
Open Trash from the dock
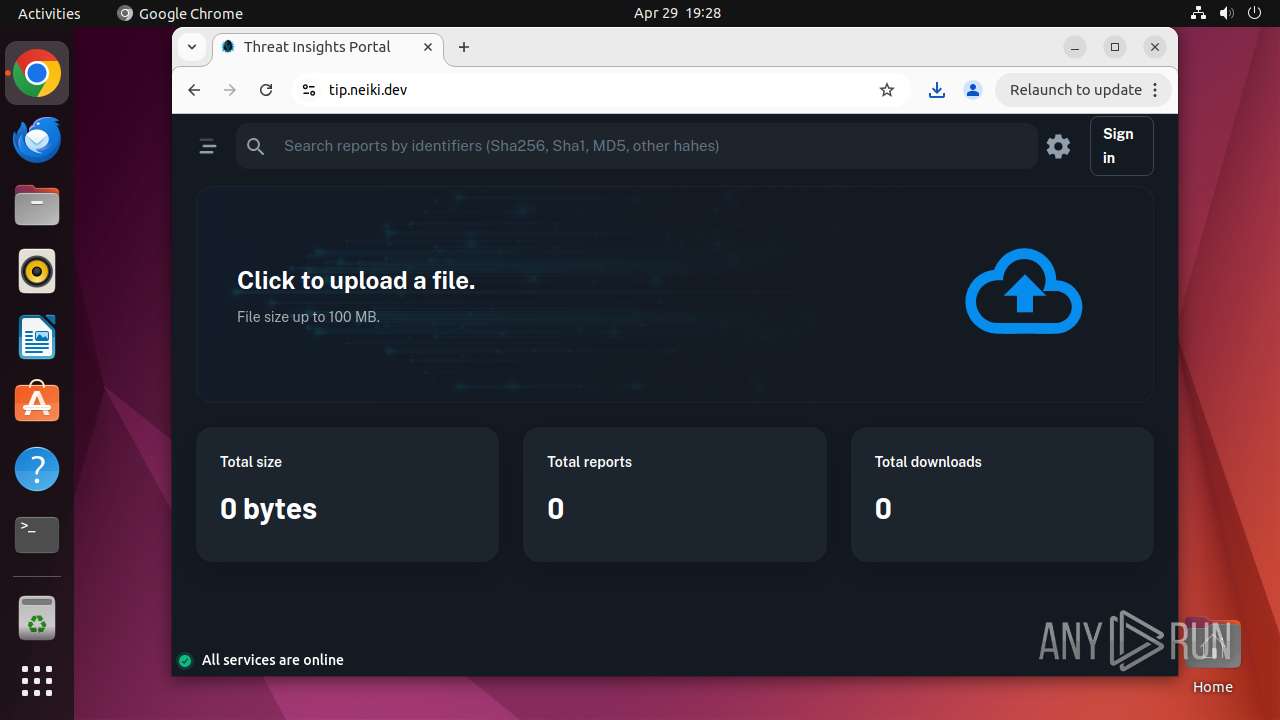click(37, 618)
